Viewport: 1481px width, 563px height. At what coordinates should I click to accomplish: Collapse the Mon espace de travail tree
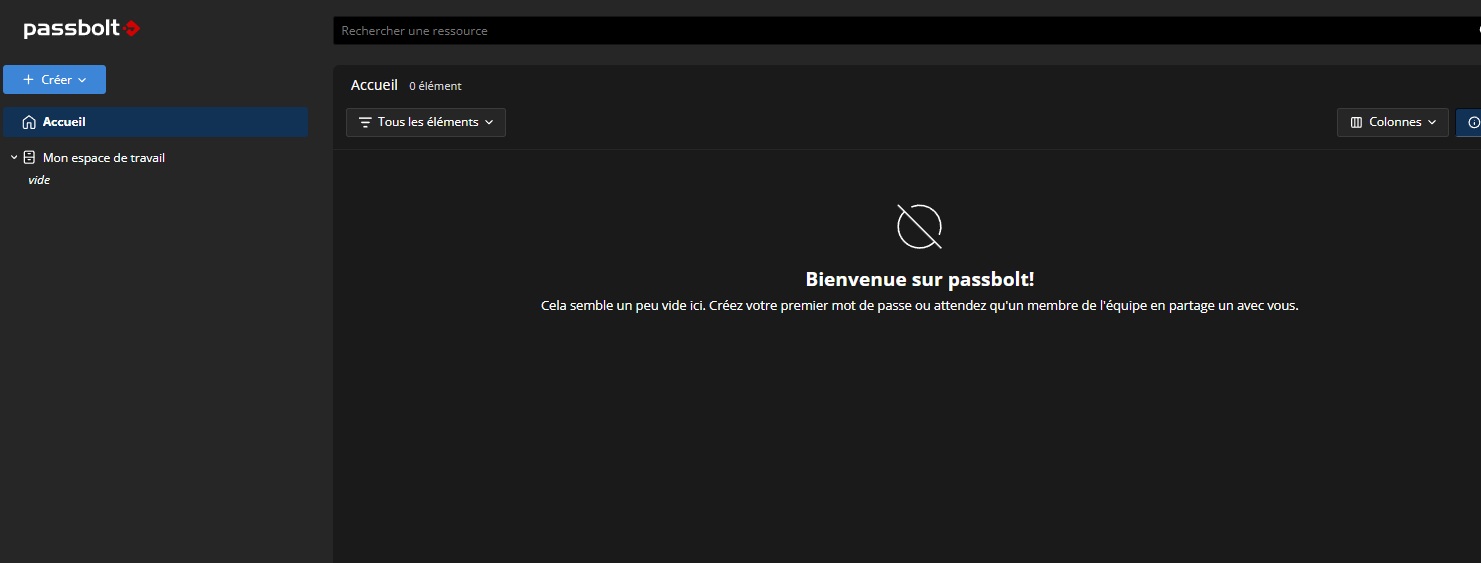point(14,158)
